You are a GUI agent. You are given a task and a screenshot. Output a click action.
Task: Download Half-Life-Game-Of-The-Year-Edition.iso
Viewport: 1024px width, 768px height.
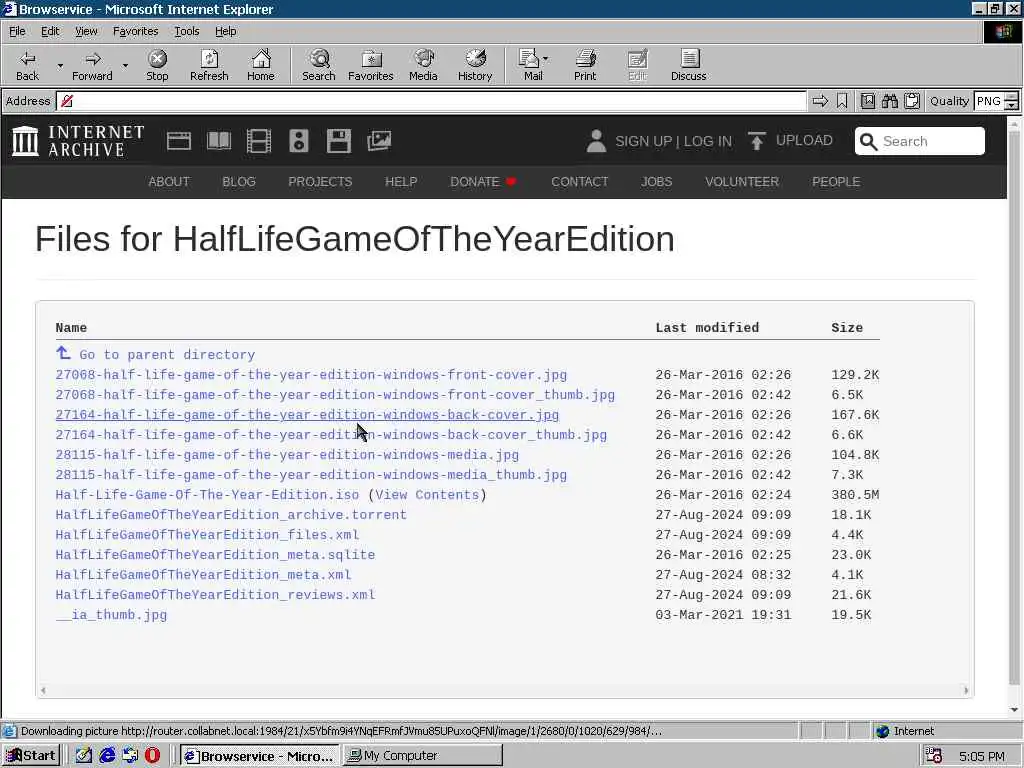207,495
